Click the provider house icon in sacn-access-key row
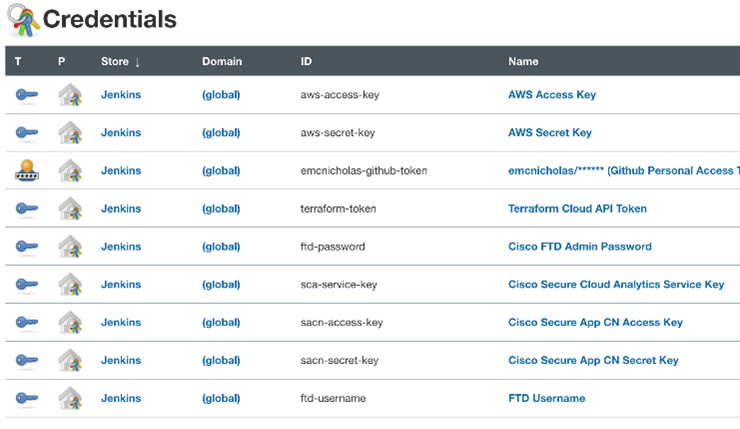The height and width of the screenshot is (429, 740). (70, 322)
